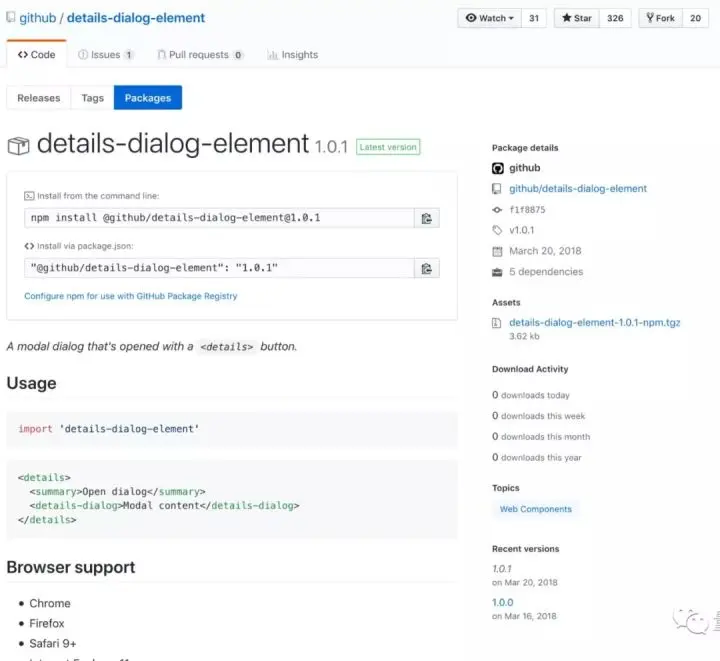The image size is (720, 661).
Task: Click the 0 downloads this month entry
Action: [x=541, y=437]
